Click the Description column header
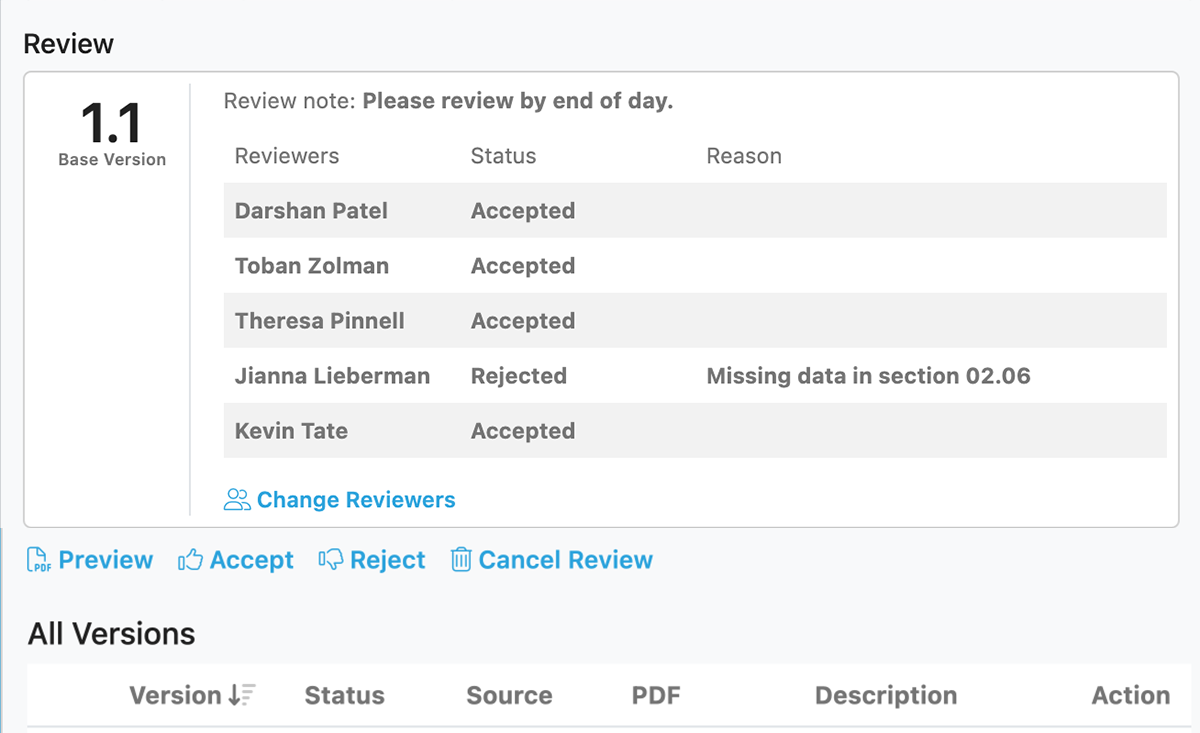The height and width of the screenshot is (733, 1200). coord(885,695)
